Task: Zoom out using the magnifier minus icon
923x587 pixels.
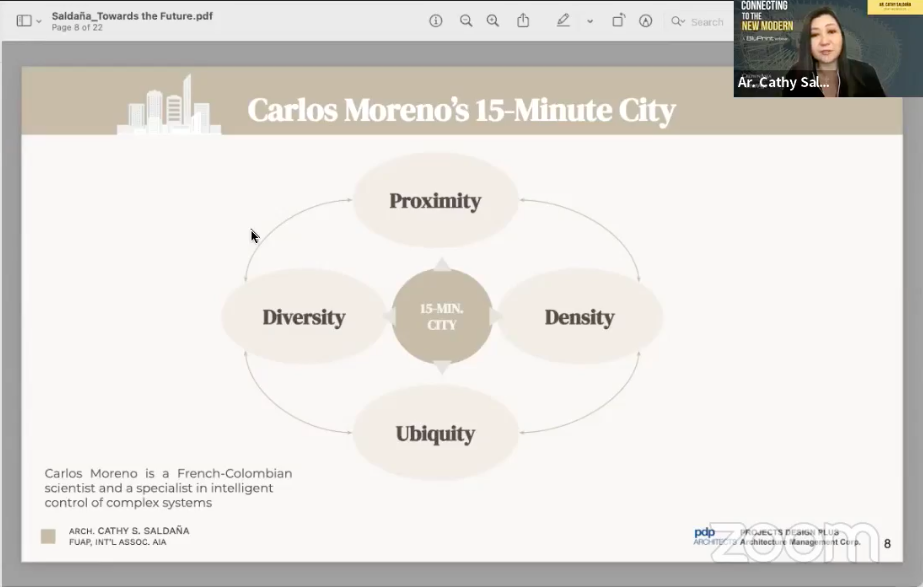Action: [466, 21]
